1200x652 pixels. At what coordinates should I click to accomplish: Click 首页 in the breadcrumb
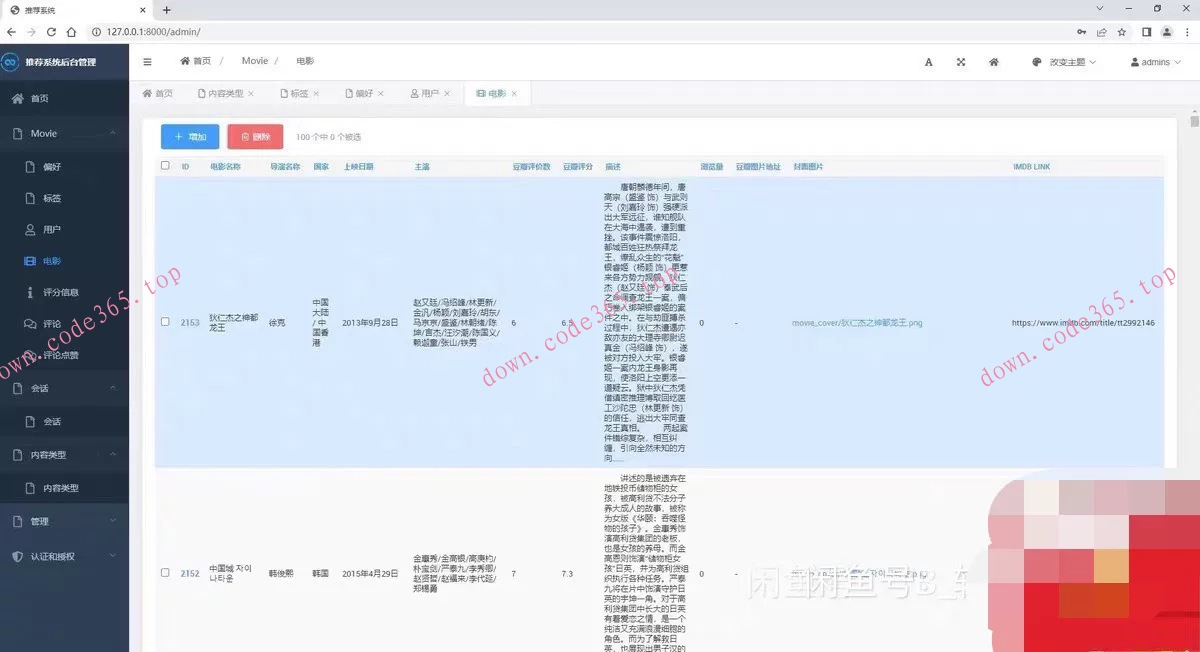(x=196, y=61)
